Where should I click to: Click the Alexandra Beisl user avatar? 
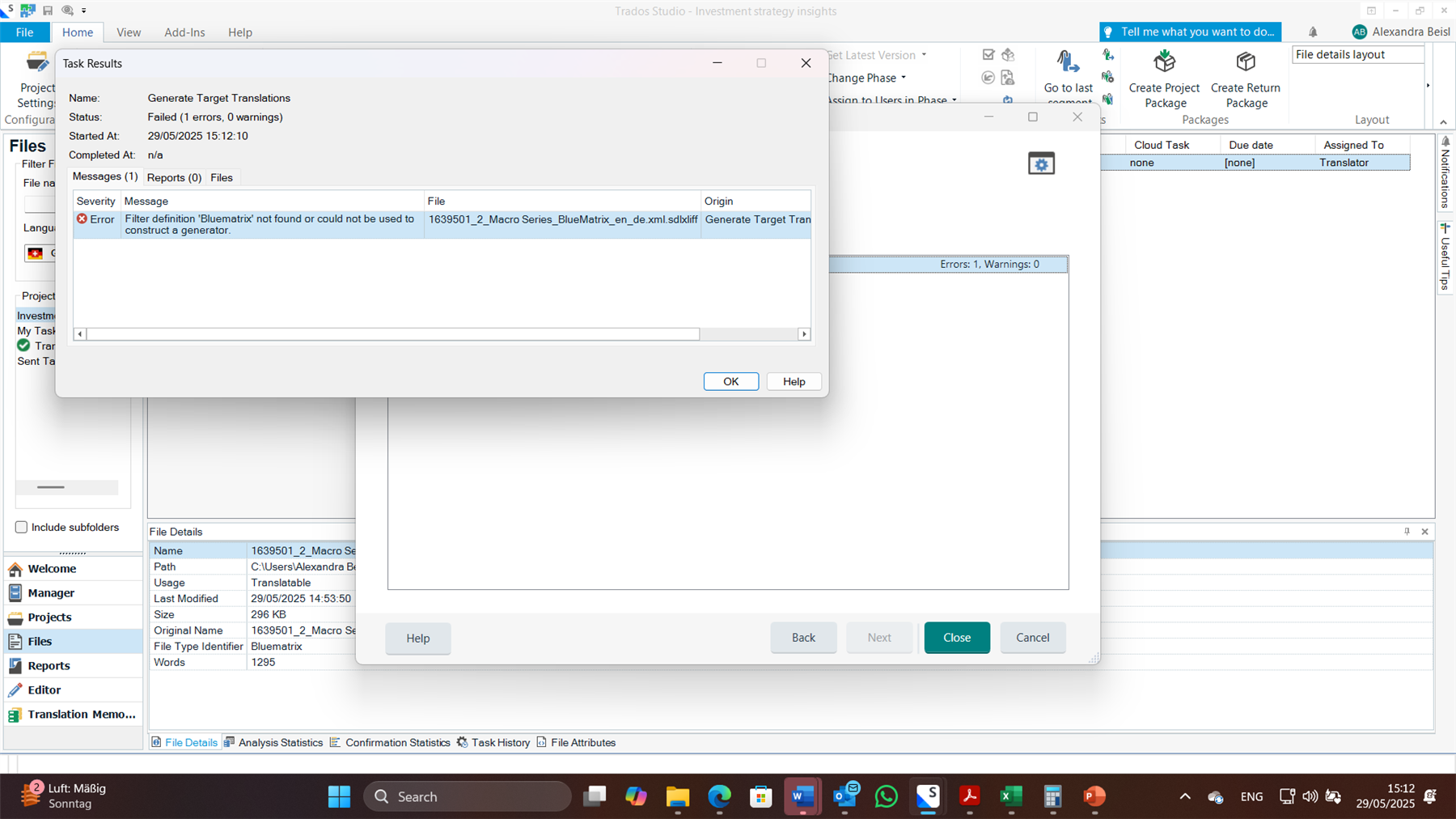tap(1359, 32)
